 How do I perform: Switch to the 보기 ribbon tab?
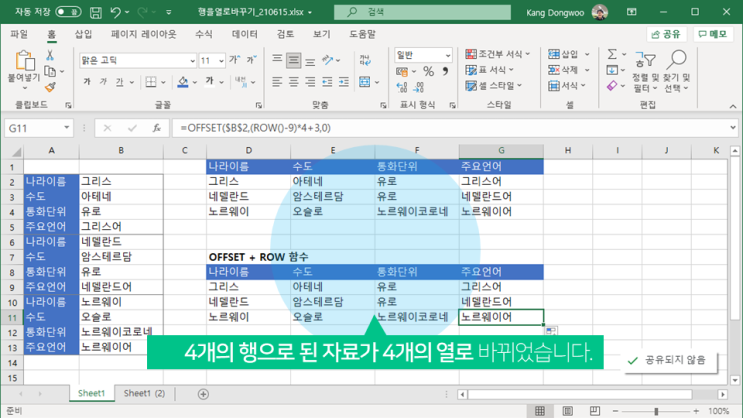321,34
